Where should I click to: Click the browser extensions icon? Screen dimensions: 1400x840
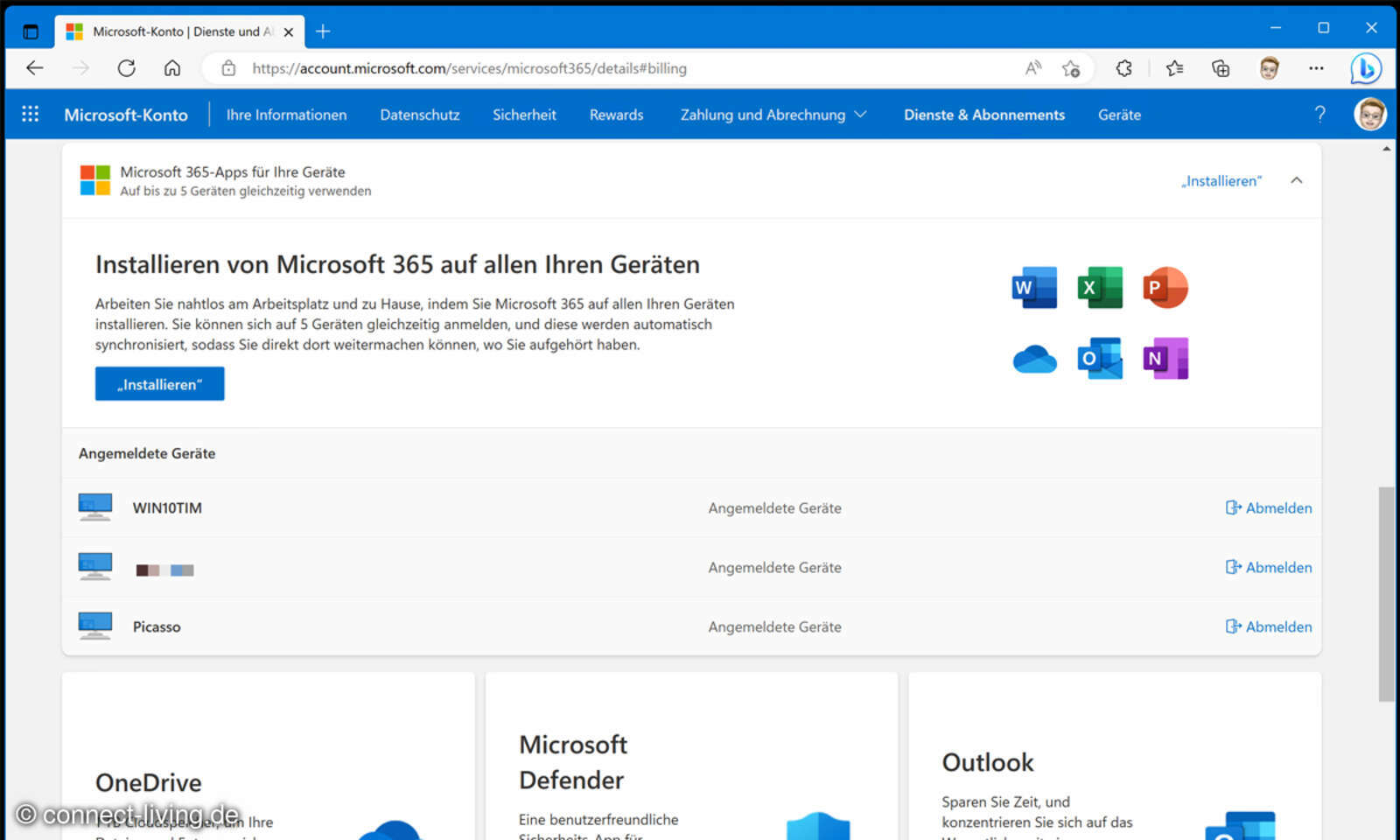pos(1124,68)
